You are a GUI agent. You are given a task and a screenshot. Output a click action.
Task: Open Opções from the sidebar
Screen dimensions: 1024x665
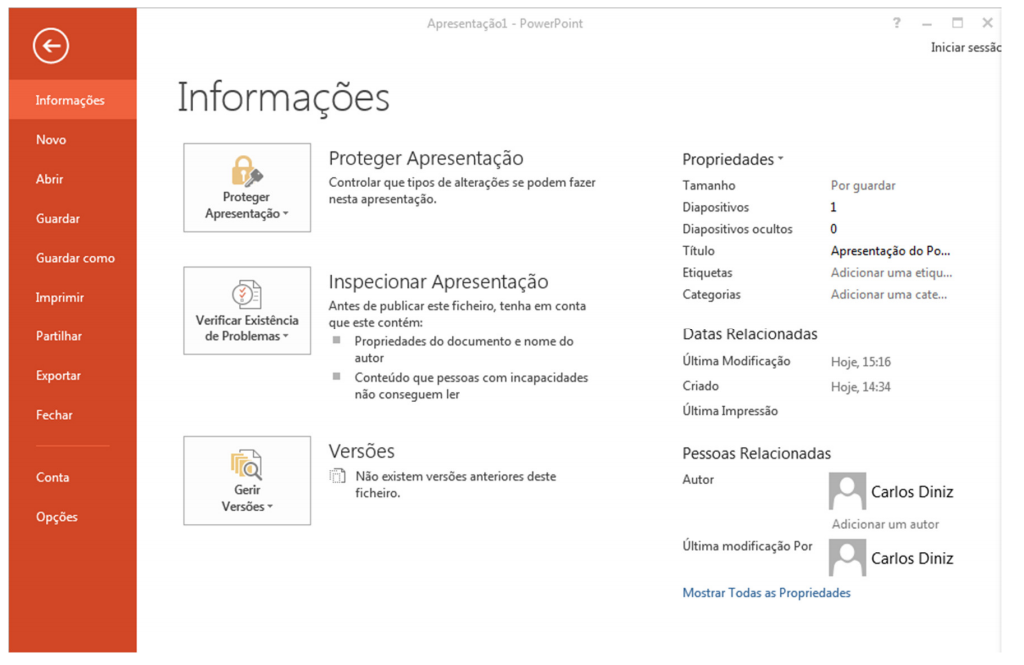56,517
